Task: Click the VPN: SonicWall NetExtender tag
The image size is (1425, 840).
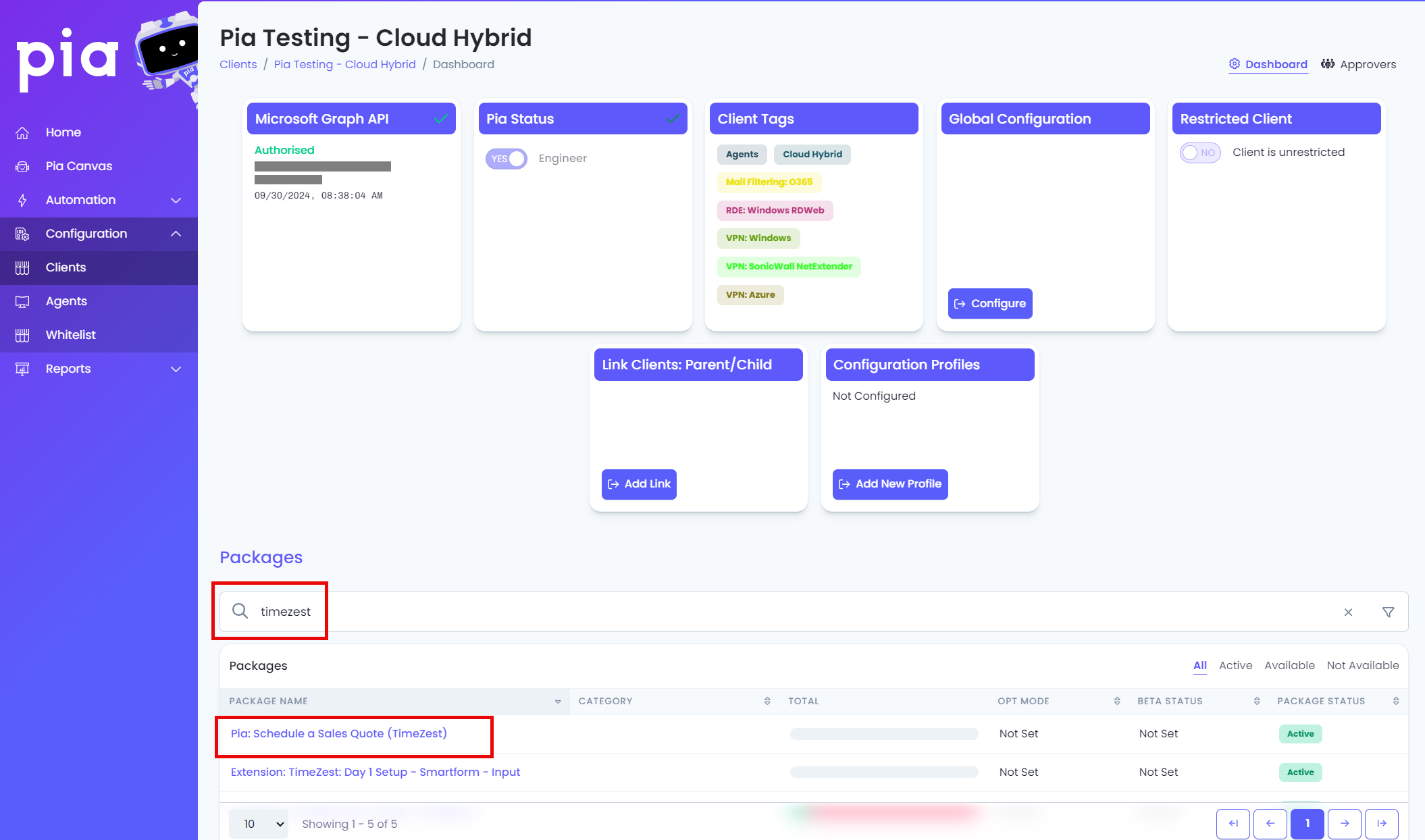Action: (789, 267)
